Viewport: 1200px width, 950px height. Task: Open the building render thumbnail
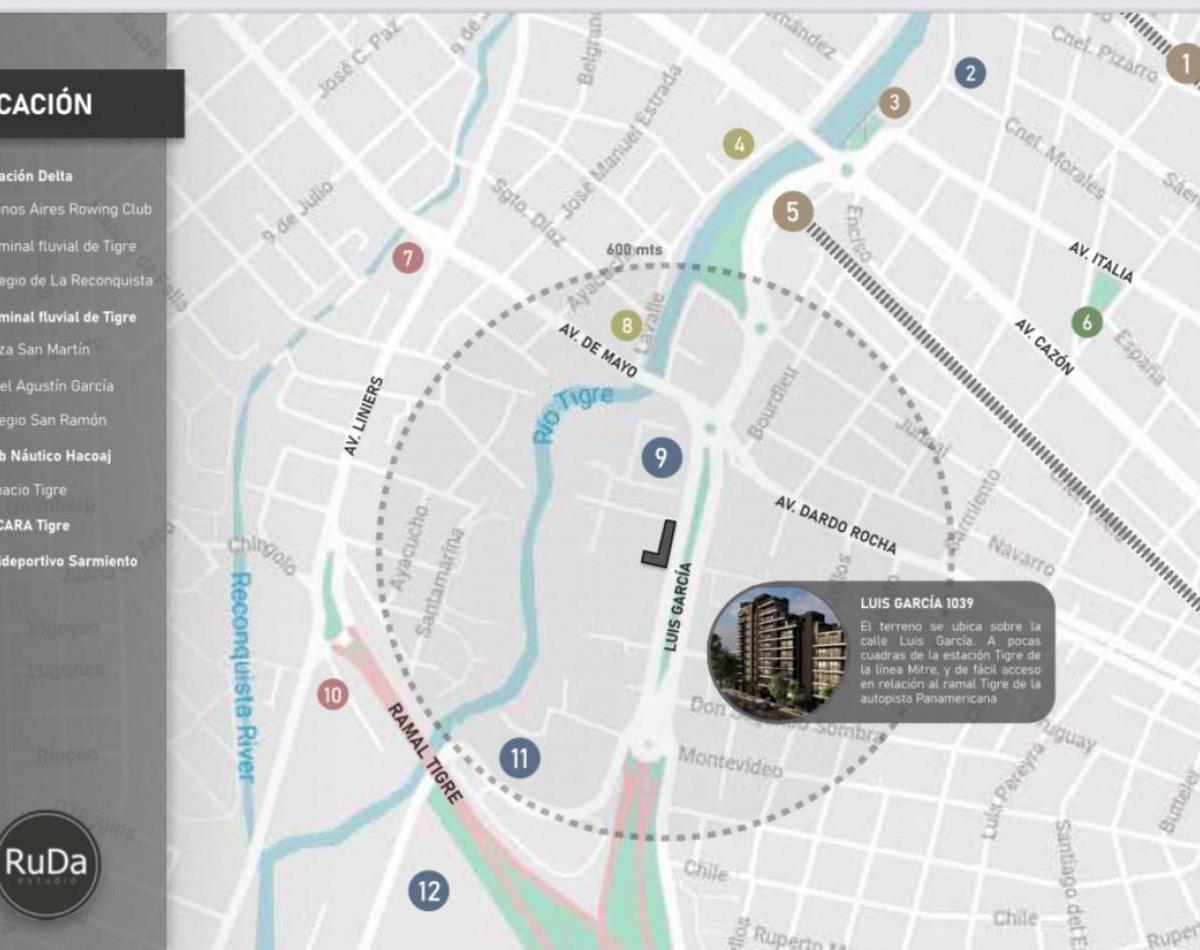(x=777, y=652)
